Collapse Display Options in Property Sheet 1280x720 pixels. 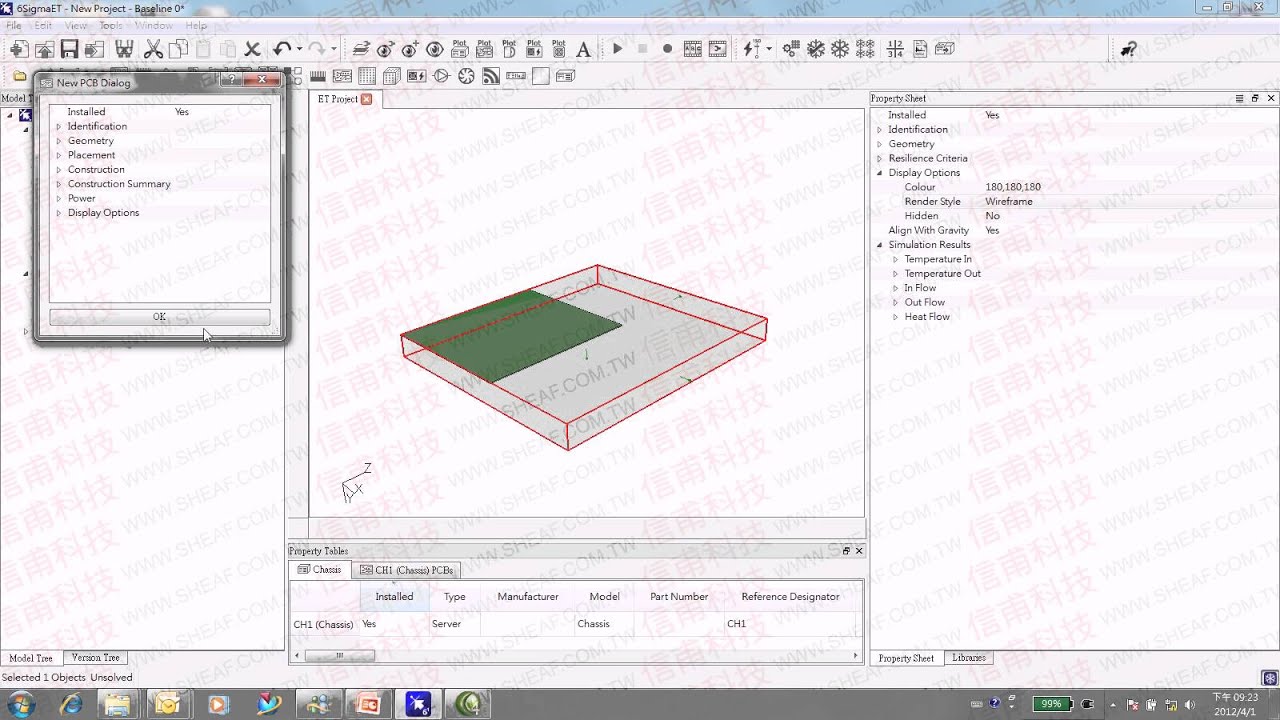880,173
